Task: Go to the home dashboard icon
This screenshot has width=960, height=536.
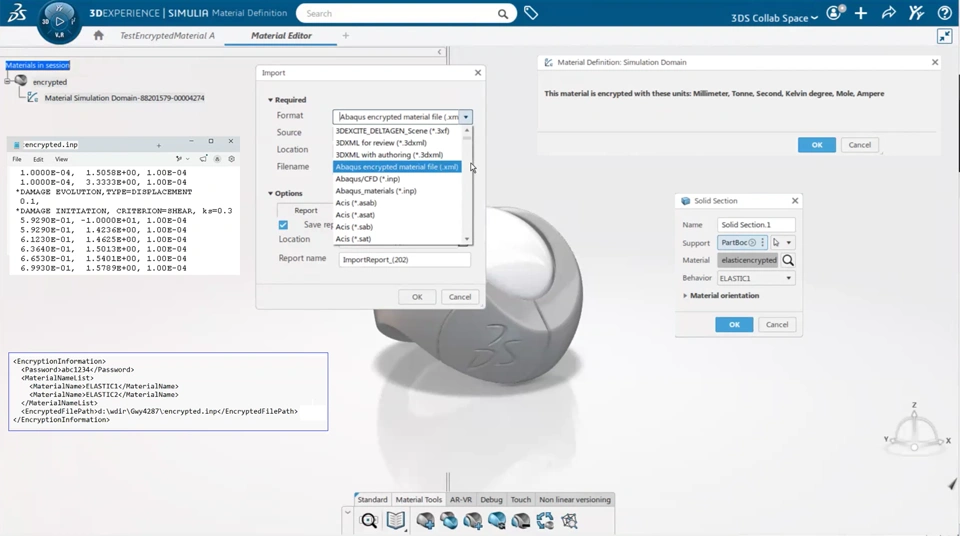Action: coord(99,36)
